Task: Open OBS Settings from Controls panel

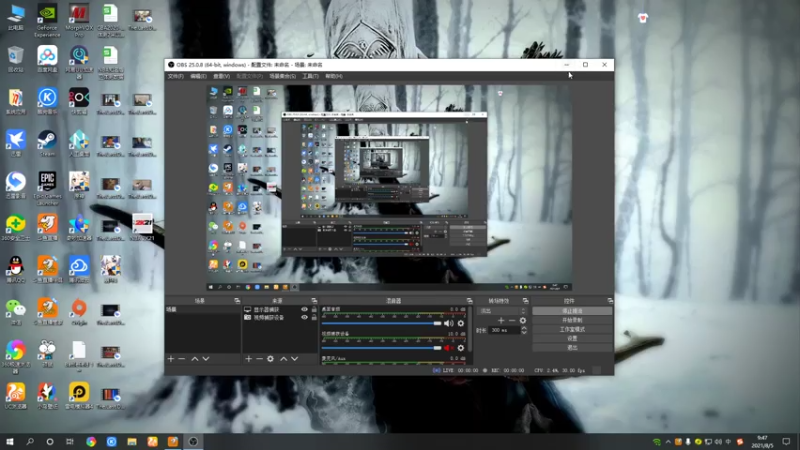Action: [572, 338]
